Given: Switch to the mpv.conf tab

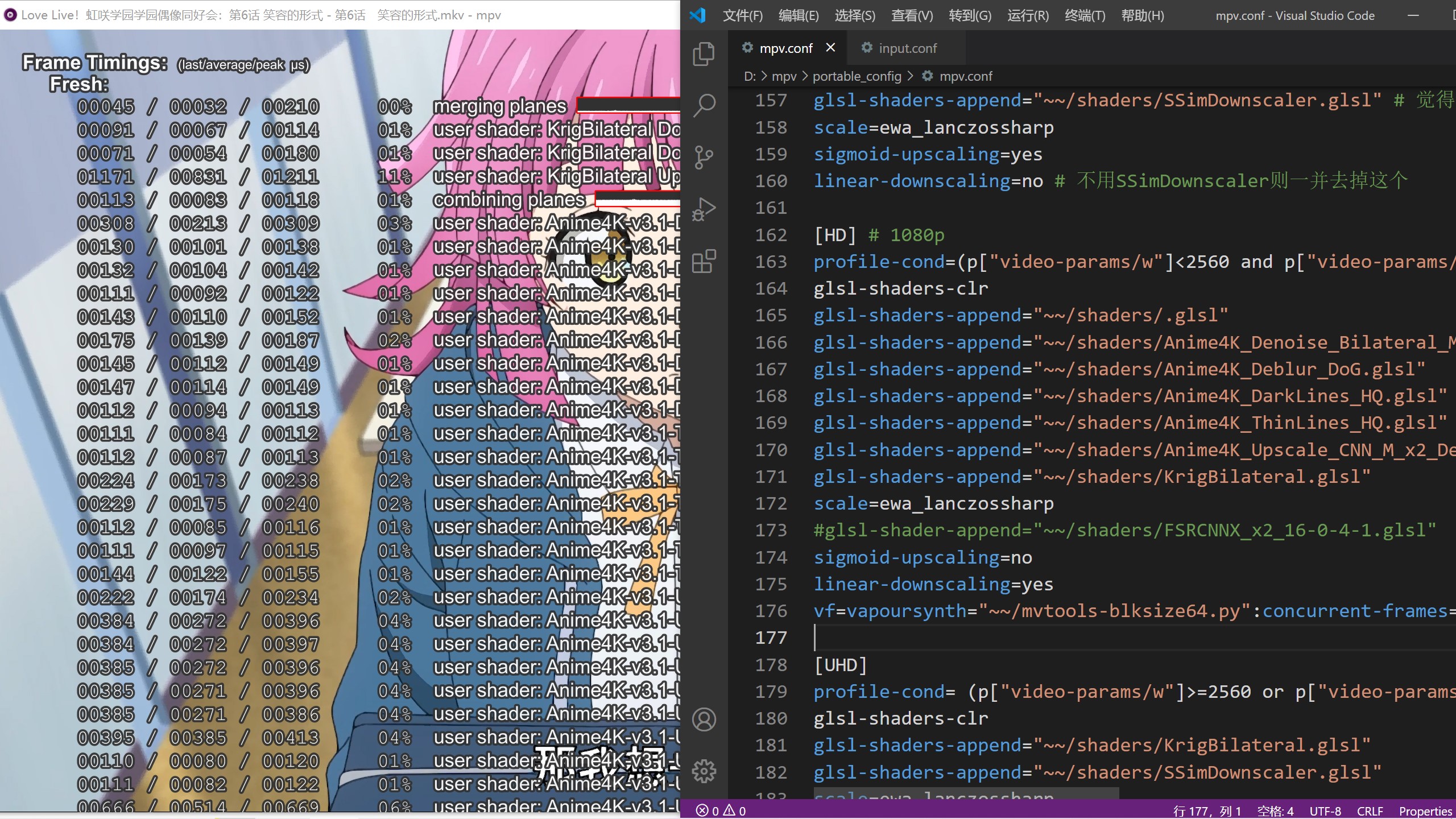Looking at the screenshot, I should pyautogui.click(x=787, y=48).
